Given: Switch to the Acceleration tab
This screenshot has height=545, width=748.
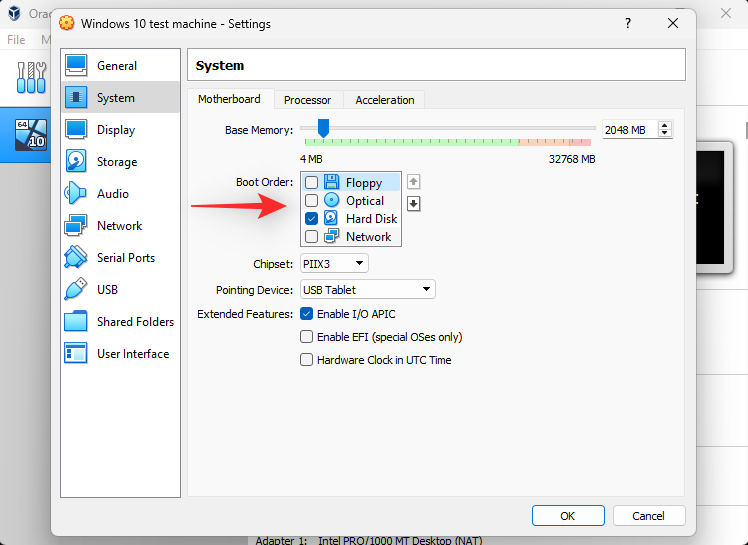Looking at the screenshot, I should coord(384,100).
